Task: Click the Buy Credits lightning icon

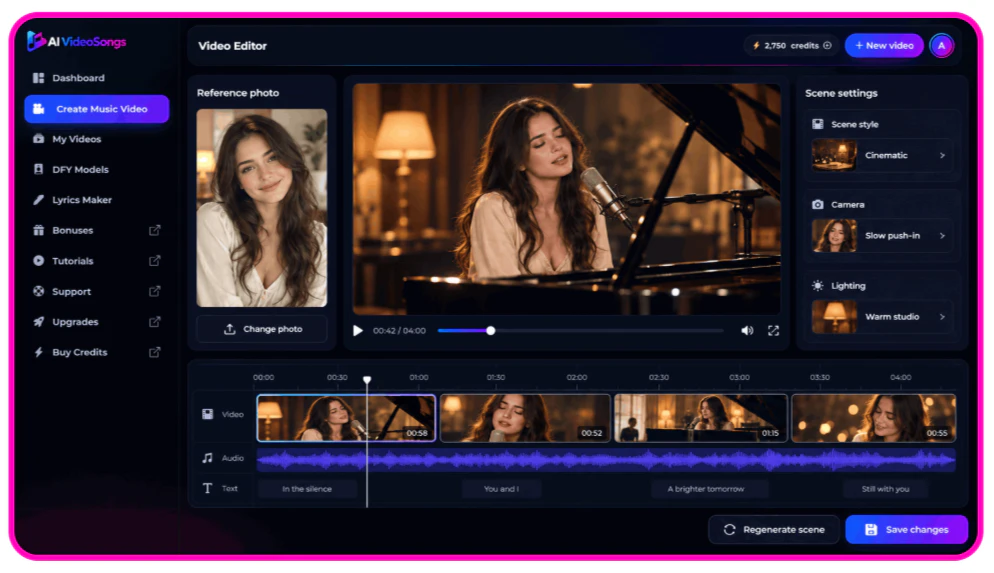Action: tap(39, 352)
